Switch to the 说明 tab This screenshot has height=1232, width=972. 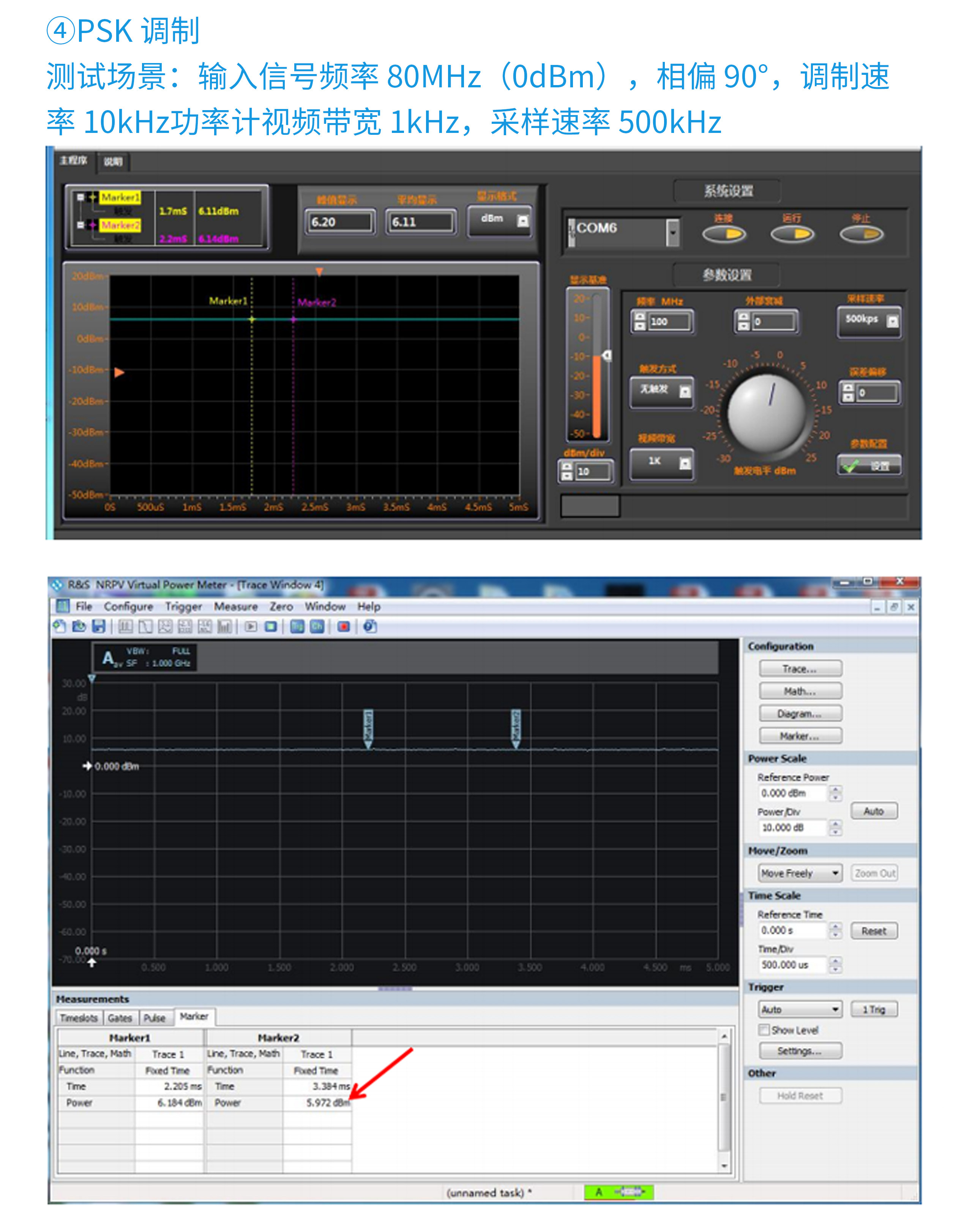click(x=113, y=162)
